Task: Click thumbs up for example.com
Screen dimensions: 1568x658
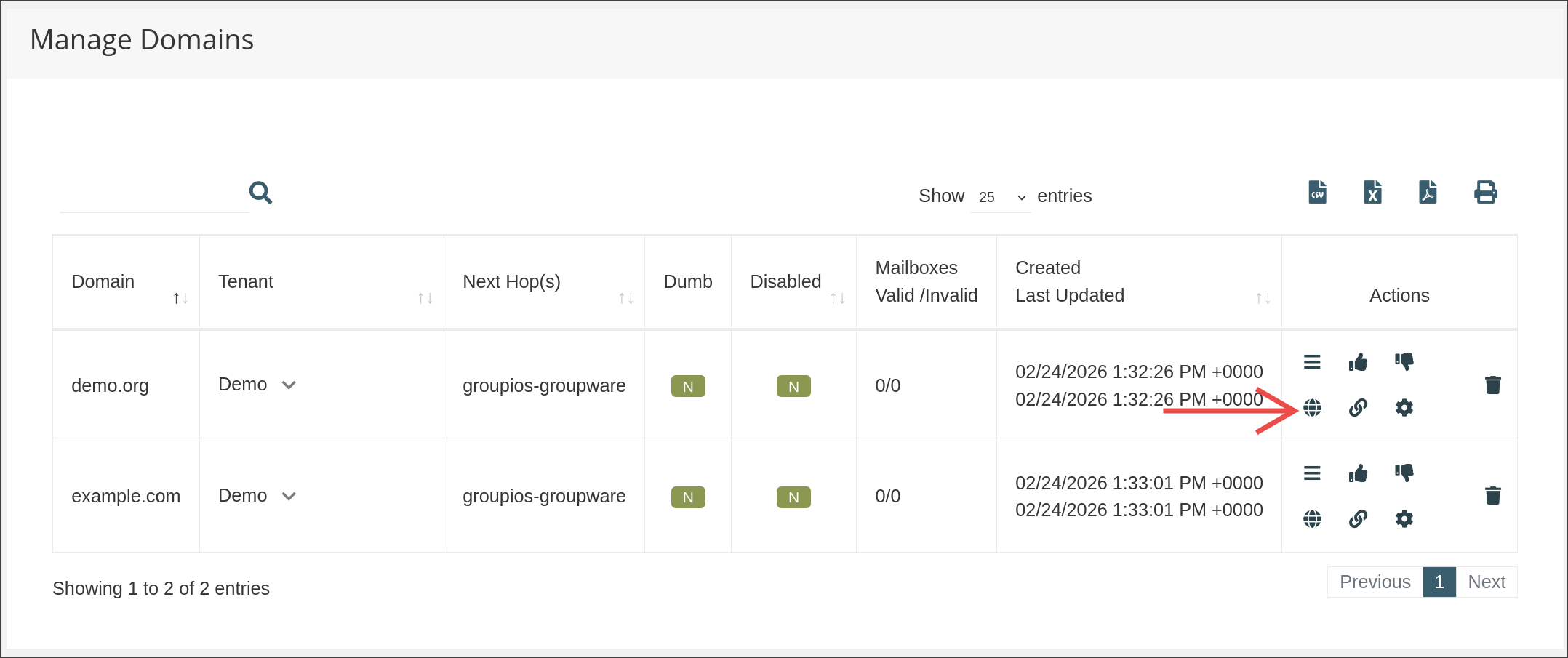Action: click(1358, 474)
